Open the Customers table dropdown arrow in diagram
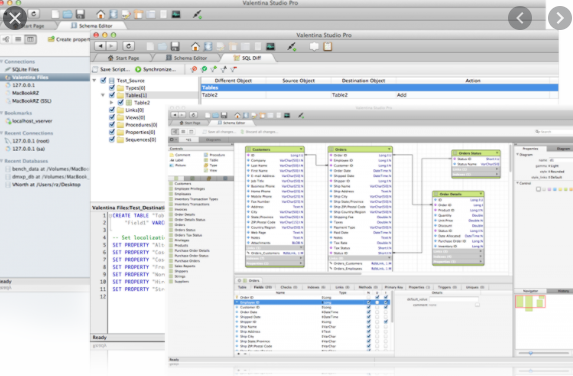The image size is (573, 376). (x=301, y=149)
